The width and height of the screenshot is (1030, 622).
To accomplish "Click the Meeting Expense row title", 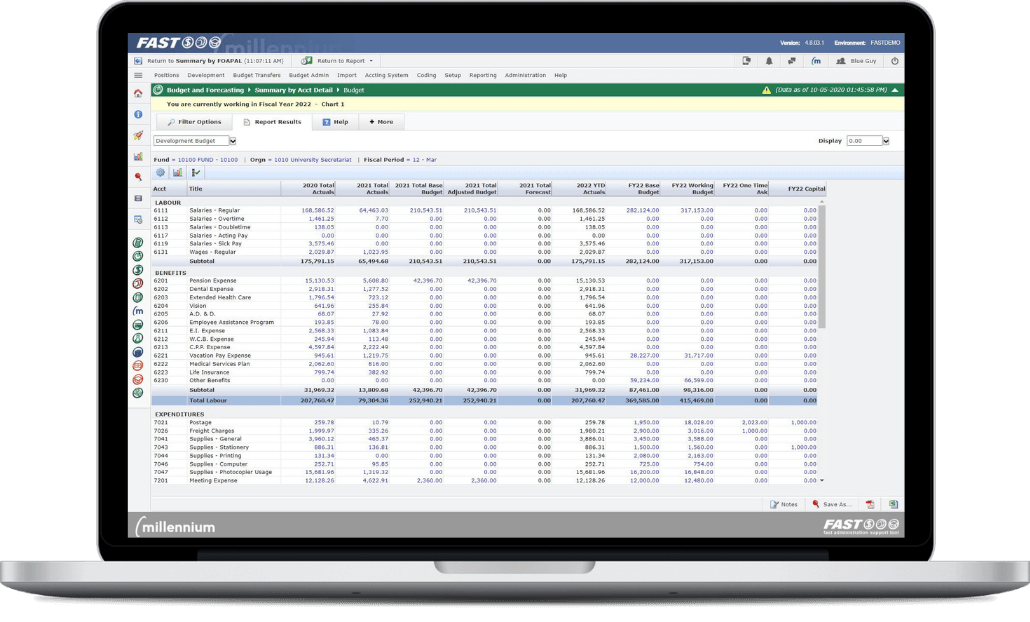I will point(213,481).
